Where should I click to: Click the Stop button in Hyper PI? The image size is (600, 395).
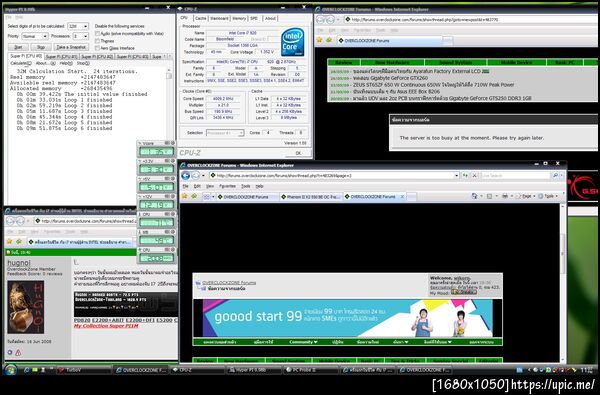point(41,47)
